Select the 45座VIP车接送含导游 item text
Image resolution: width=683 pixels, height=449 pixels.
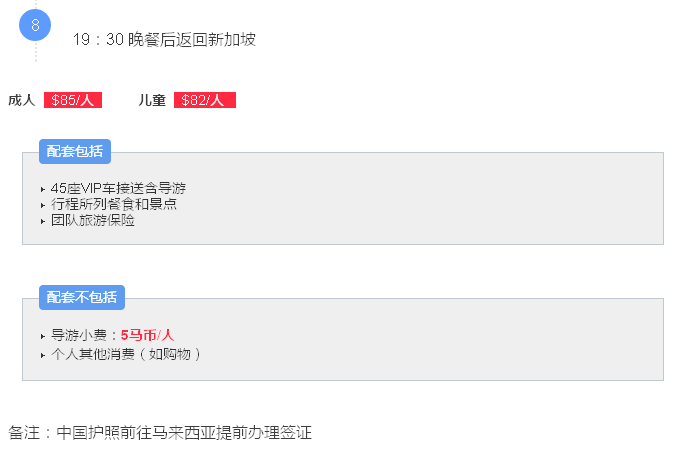118,188
